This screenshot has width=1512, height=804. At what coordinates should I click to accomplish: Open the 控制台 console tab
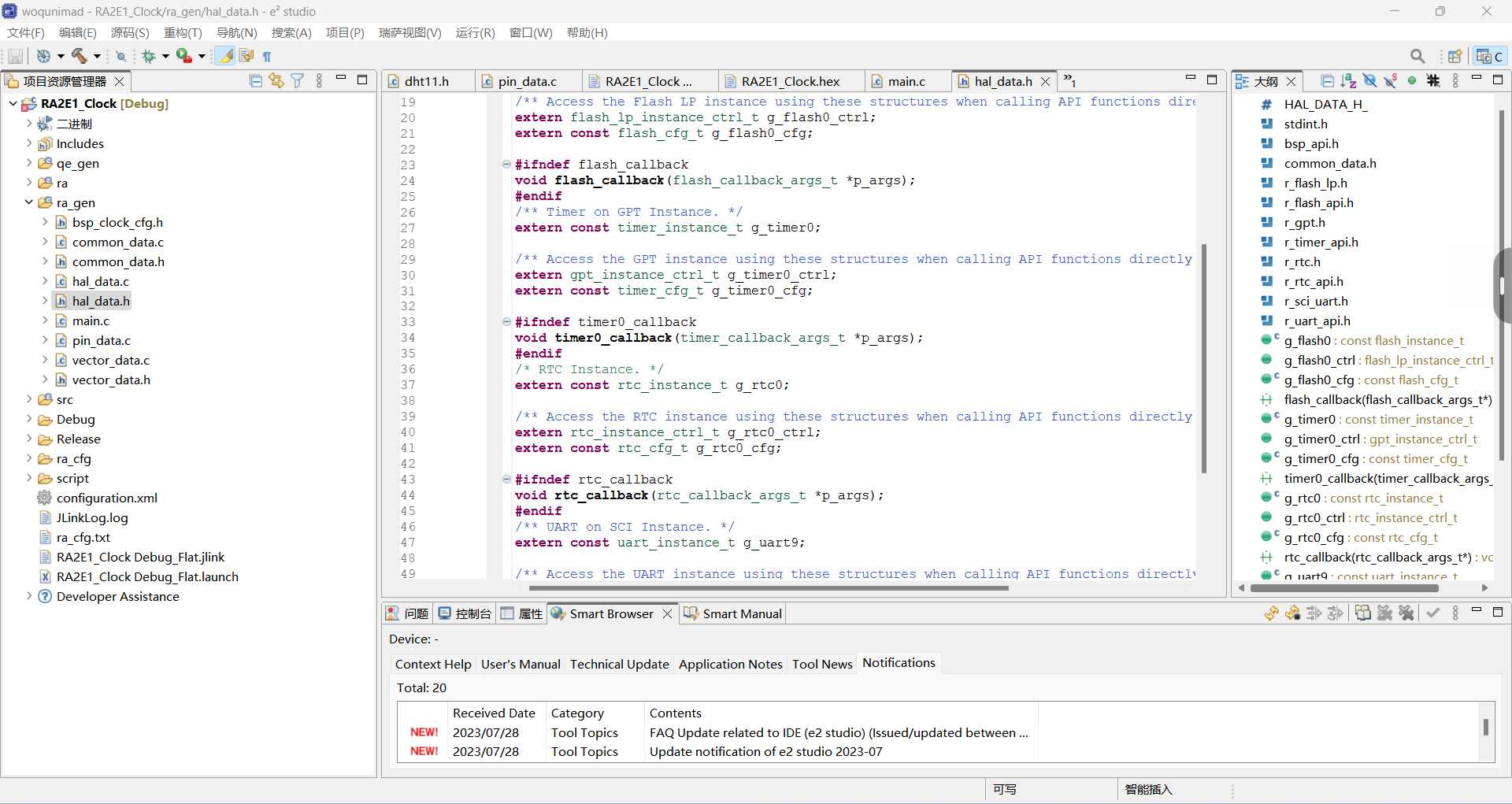click(465, 613)
